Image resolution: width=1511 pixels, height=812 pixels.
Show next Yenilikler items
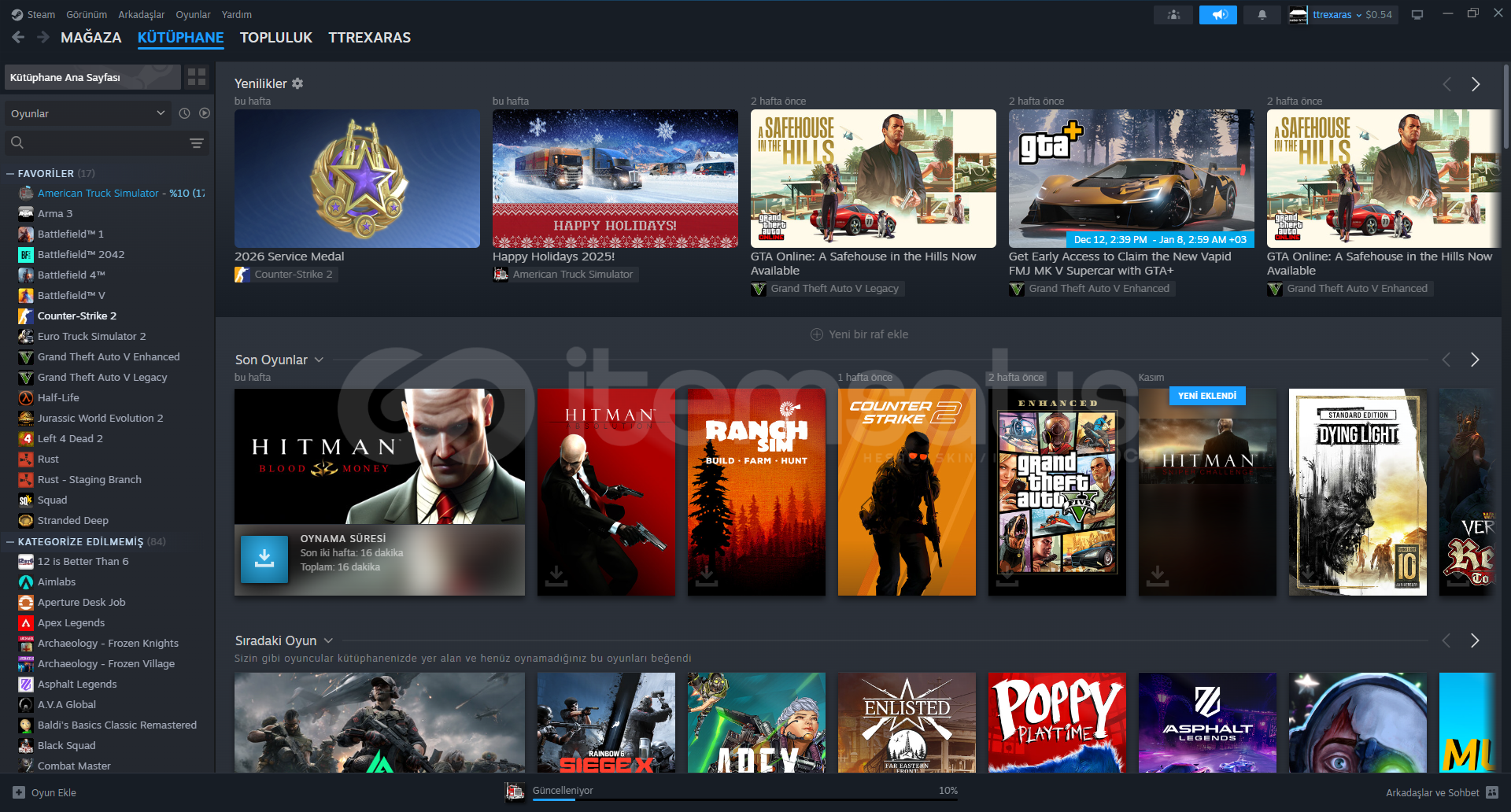(x=1476, y=84)
